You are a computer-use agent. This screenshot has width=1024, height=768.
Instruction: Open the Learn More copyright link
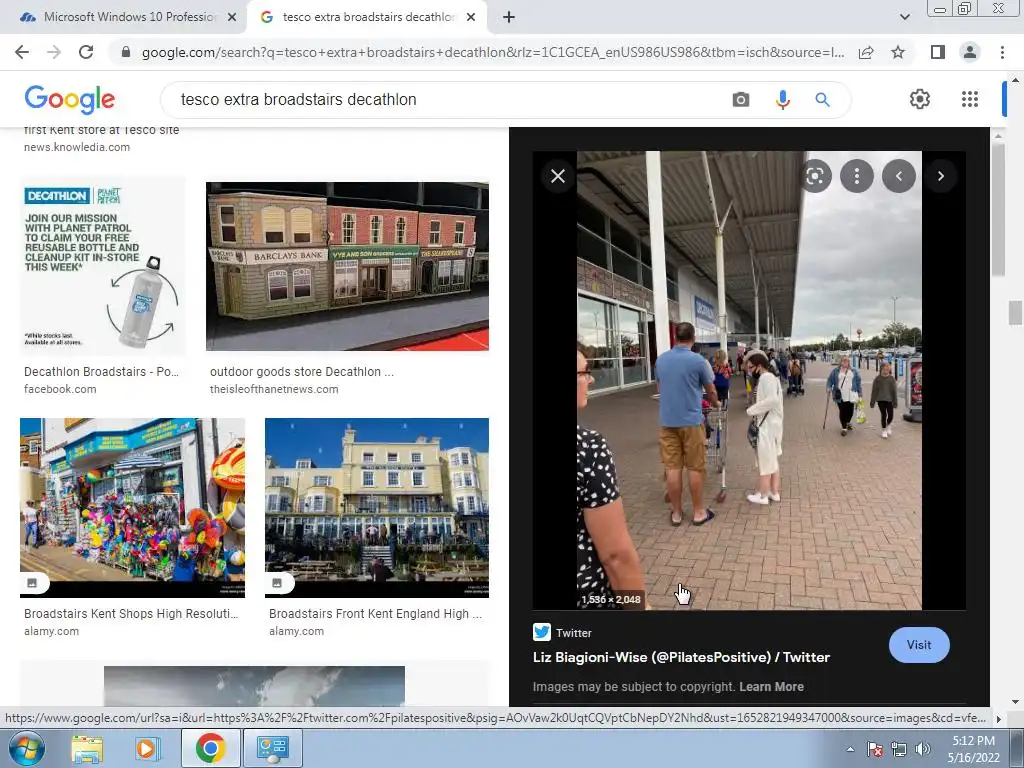771,687
